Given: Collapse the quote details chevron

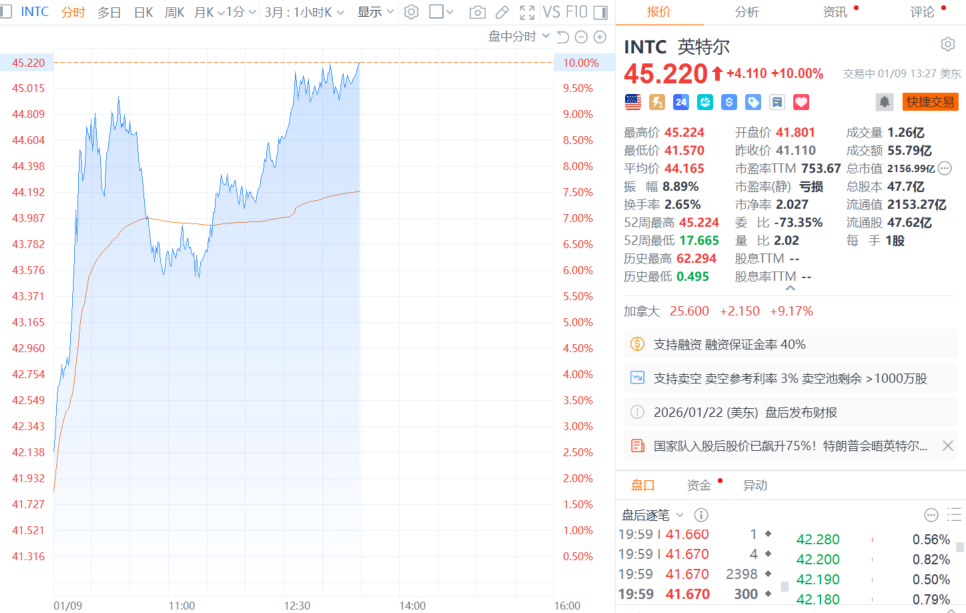Looking at the screenshot, I should 790,288.
